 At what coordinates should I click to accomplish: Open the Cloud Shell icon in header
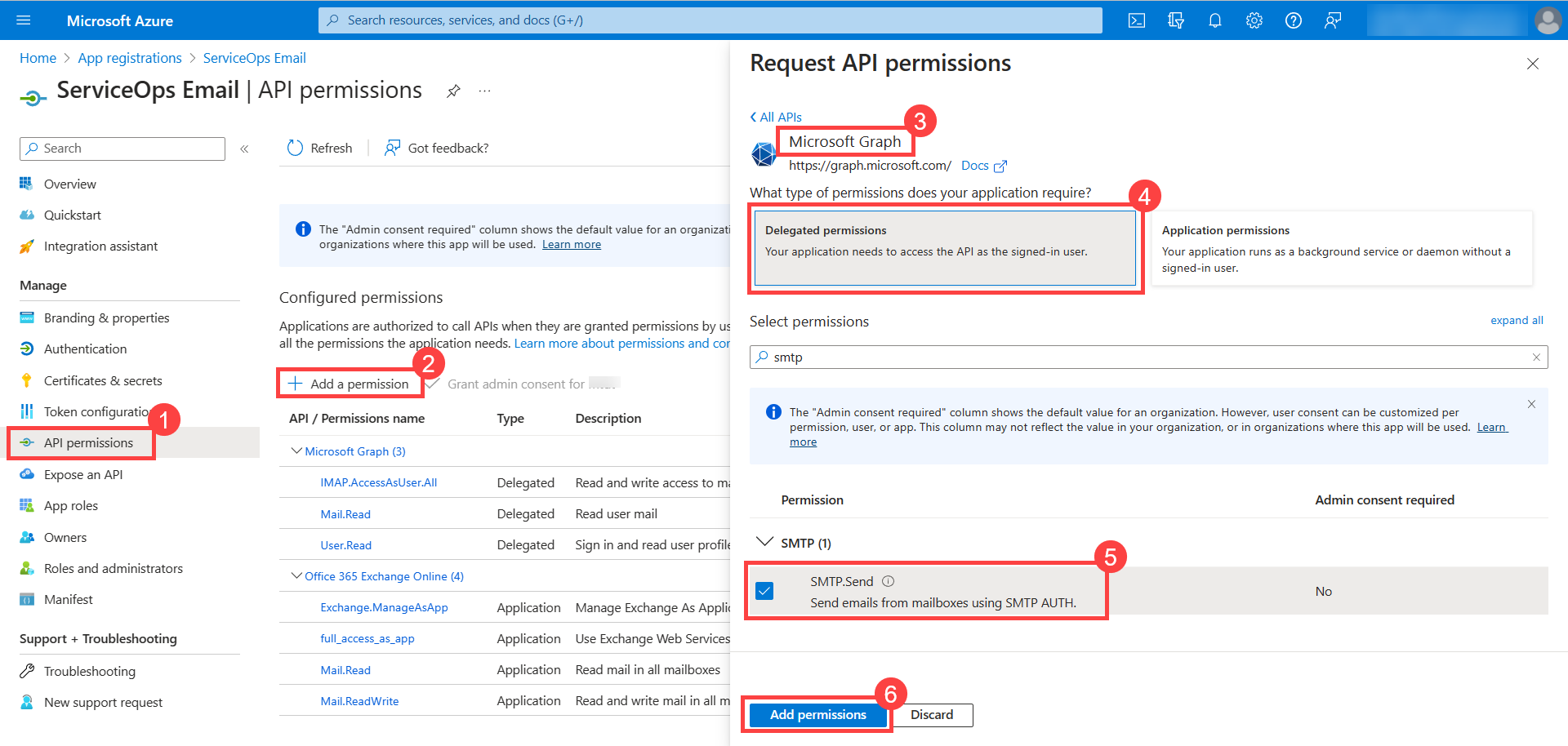click(x=1136, y=20)
